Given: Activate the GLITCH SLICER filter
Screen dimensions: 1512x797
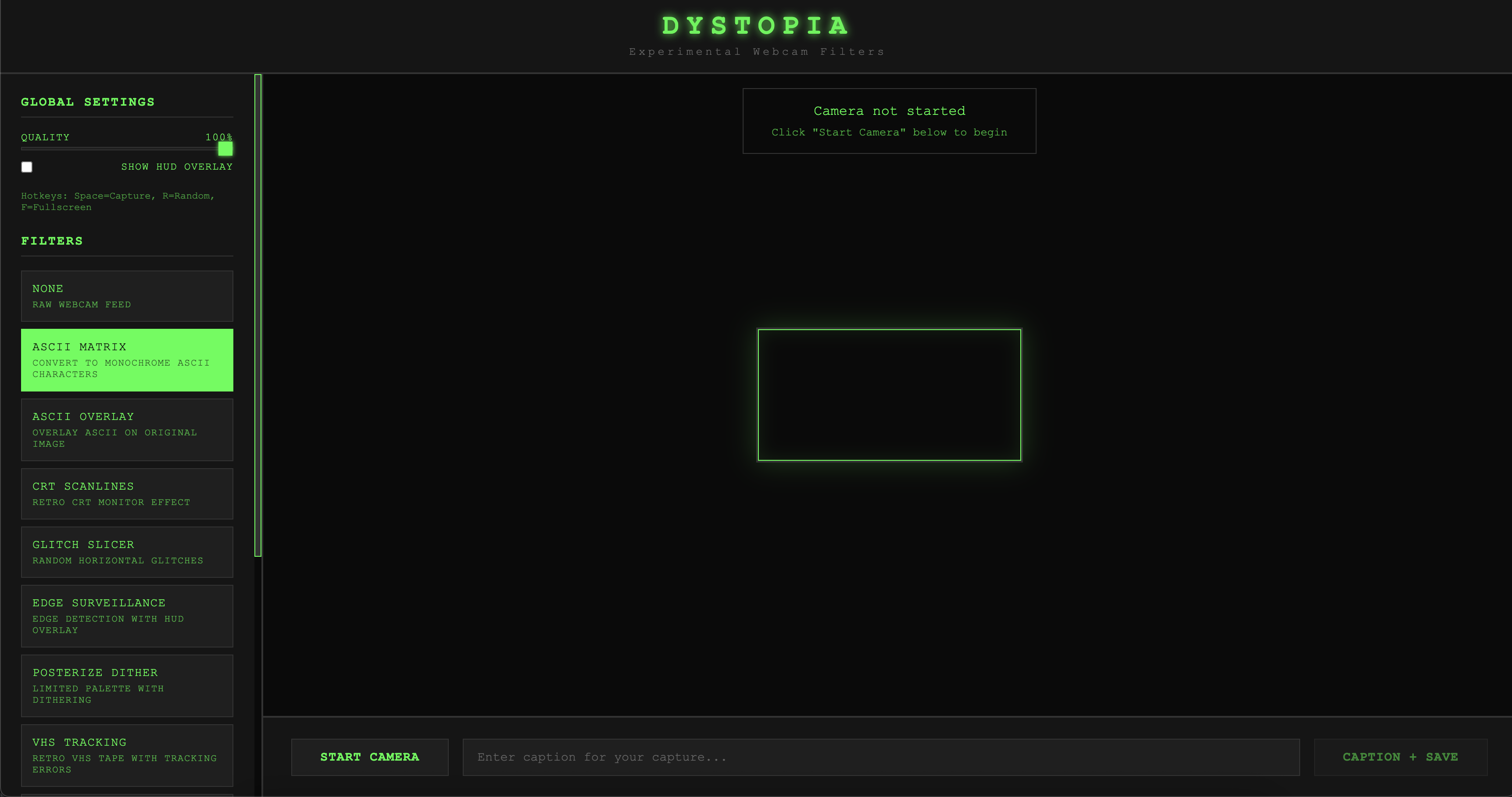Looking at the screenshot, I should click(x=127, y=551).
